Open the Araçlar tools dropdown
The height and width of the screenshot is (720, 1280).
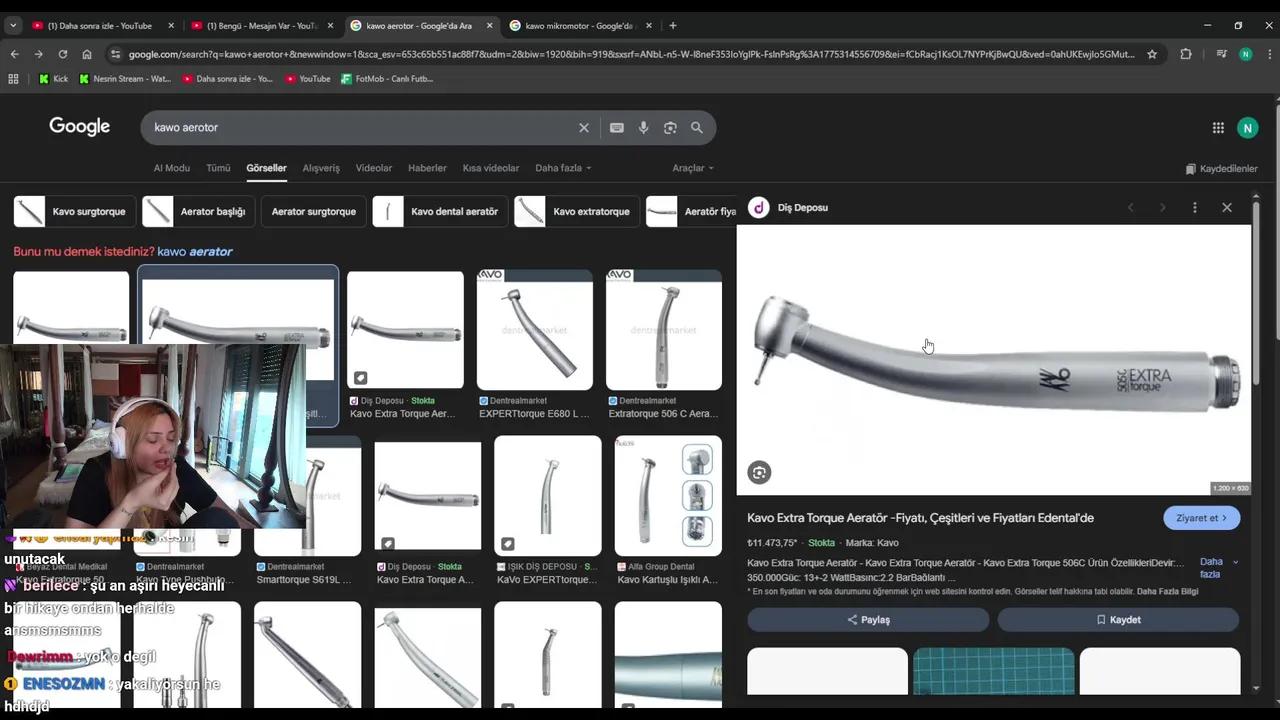pyautogui.click(x=693, y=168)
